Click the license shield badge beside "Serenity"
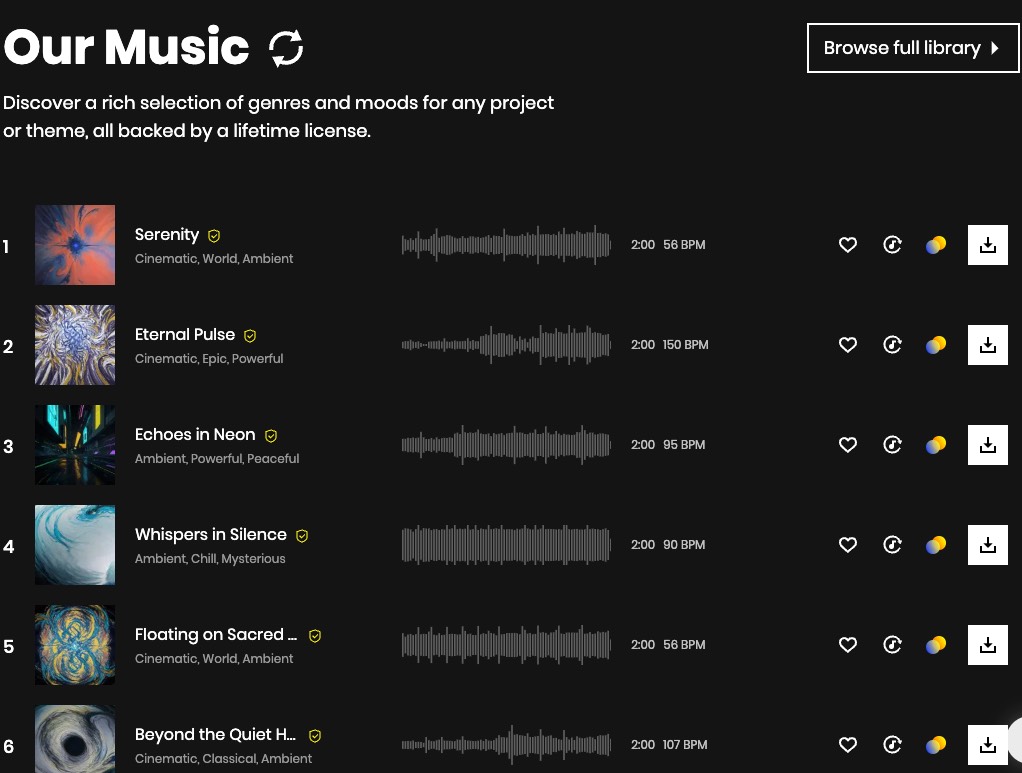Screen dimensions: 1022x773 tap(214, 235)
